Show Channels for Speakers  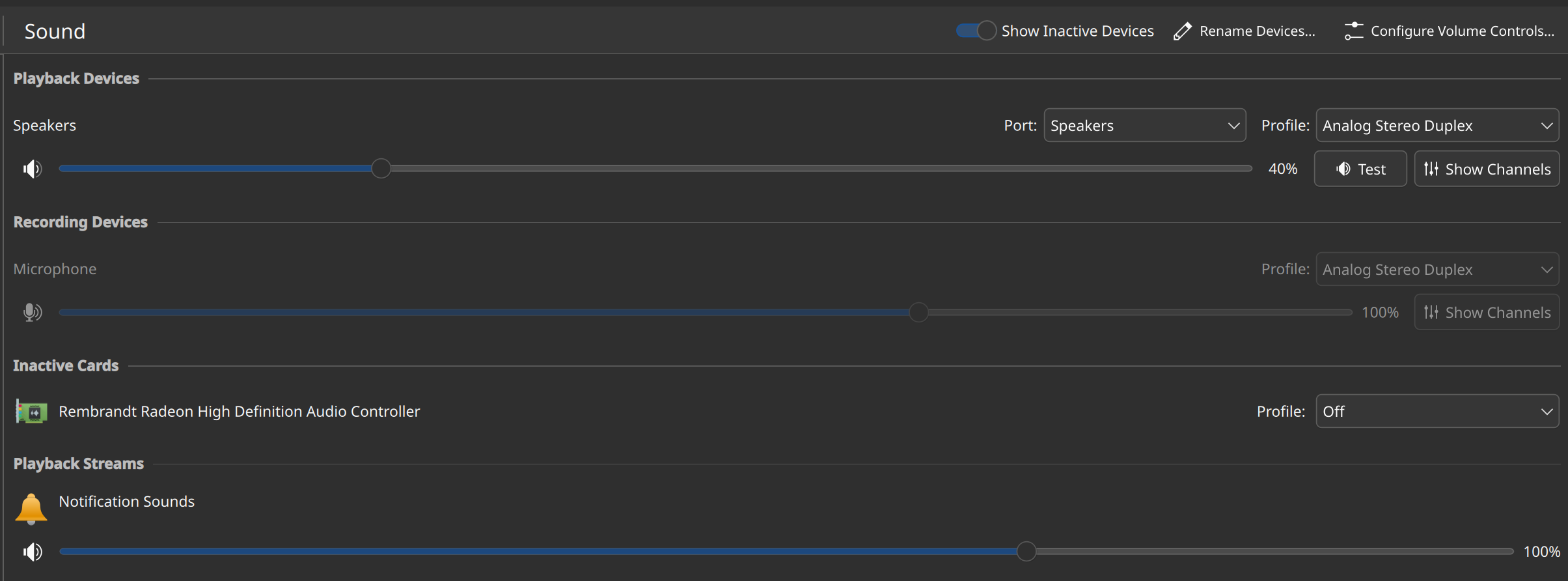(x=1487, y=169)
